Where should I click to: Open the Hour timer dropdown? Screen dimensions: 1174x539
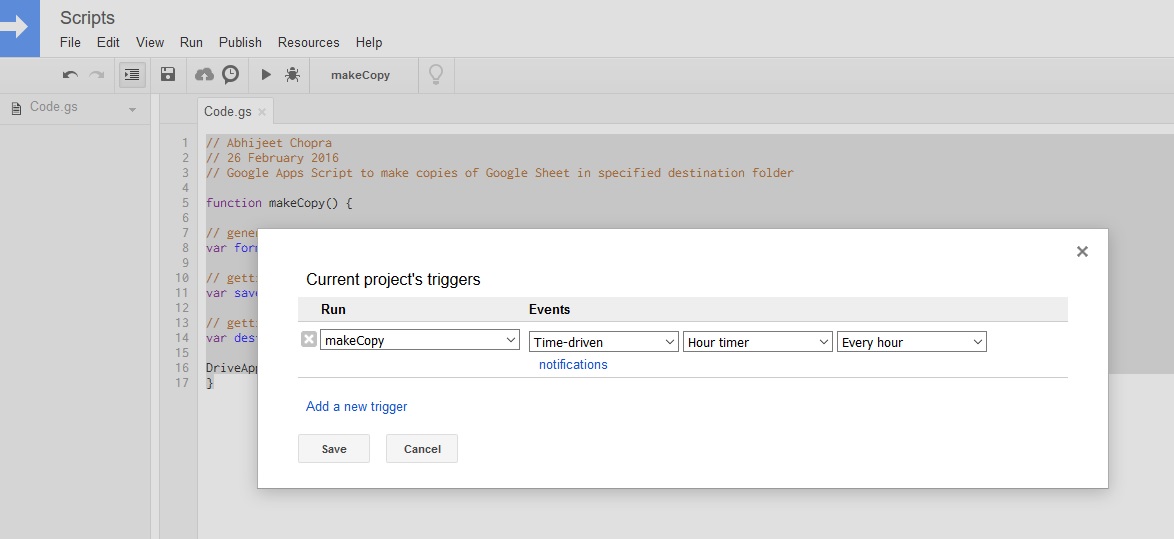click(758, 342)
